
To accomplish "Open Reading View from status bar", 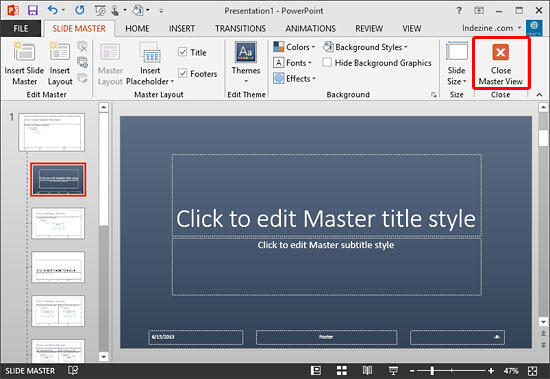I will click(x=367, y=371).
